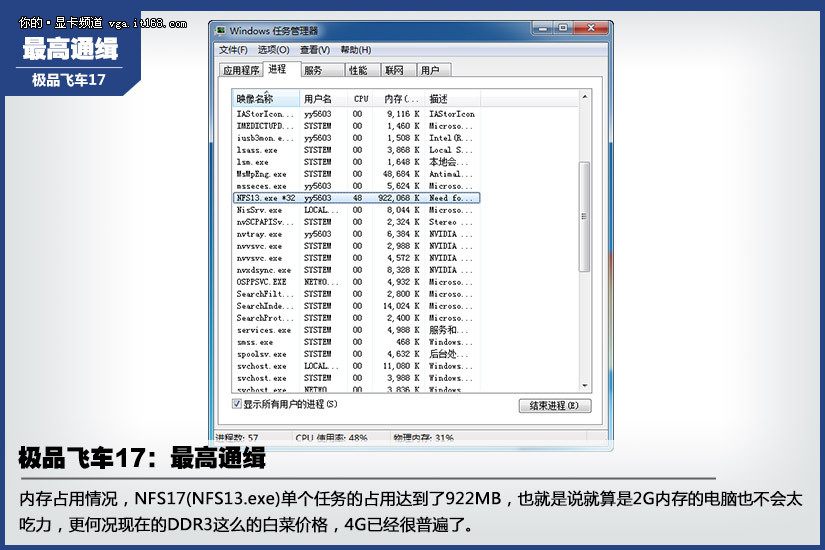Click the scrollbar down arrow
This screenshot has width=825, height=550.
click(584, 386)
